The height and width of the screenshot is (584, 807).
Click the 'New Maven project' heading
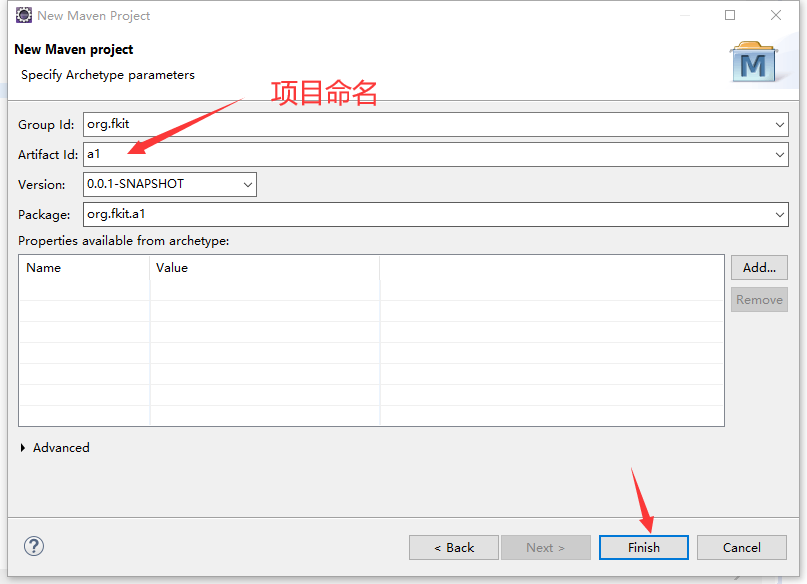click(74, 49)
